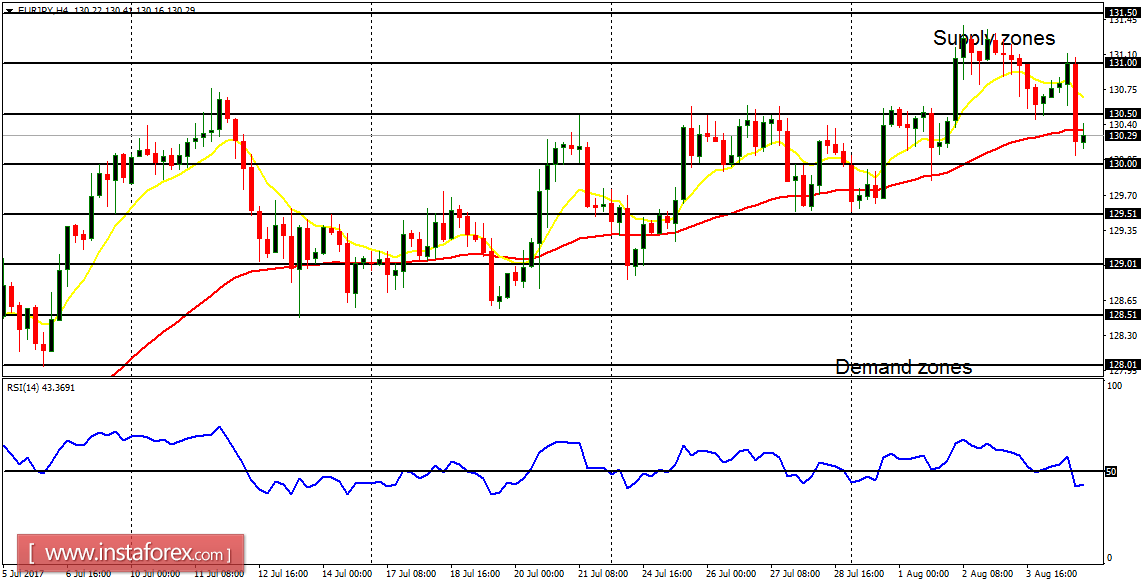
Task: Click the RSI scale value 50
Action: (1112, 472)
